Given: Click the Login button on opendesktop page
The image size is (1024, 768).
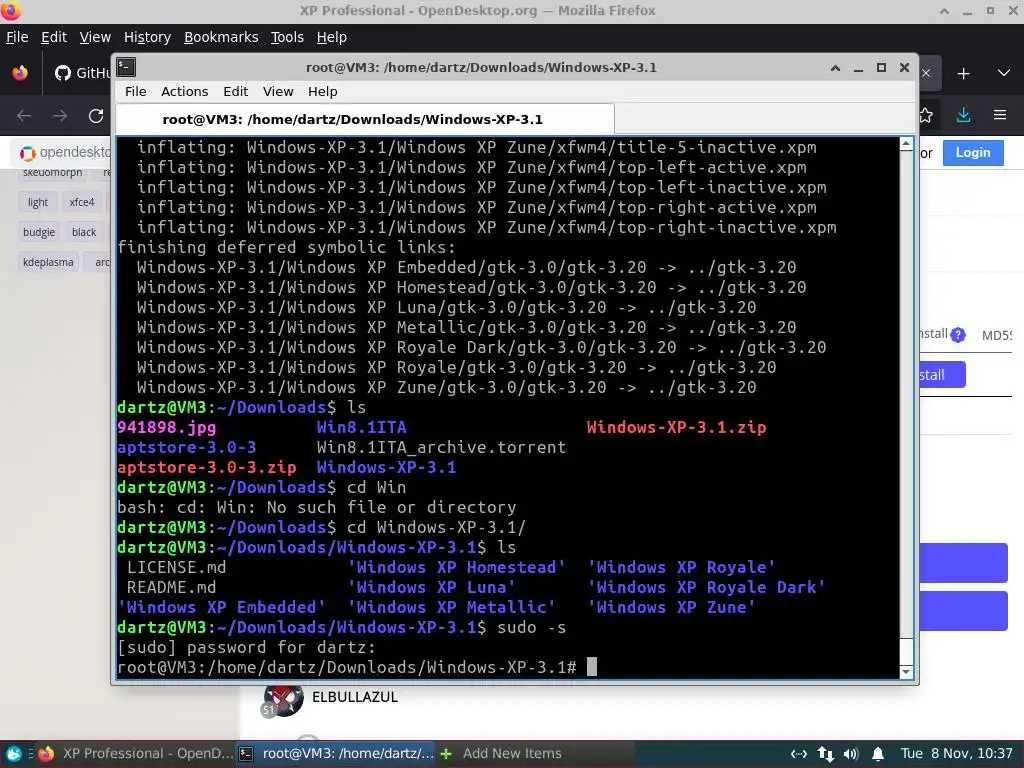Looking at the screenshot, I should pos(973,153).
